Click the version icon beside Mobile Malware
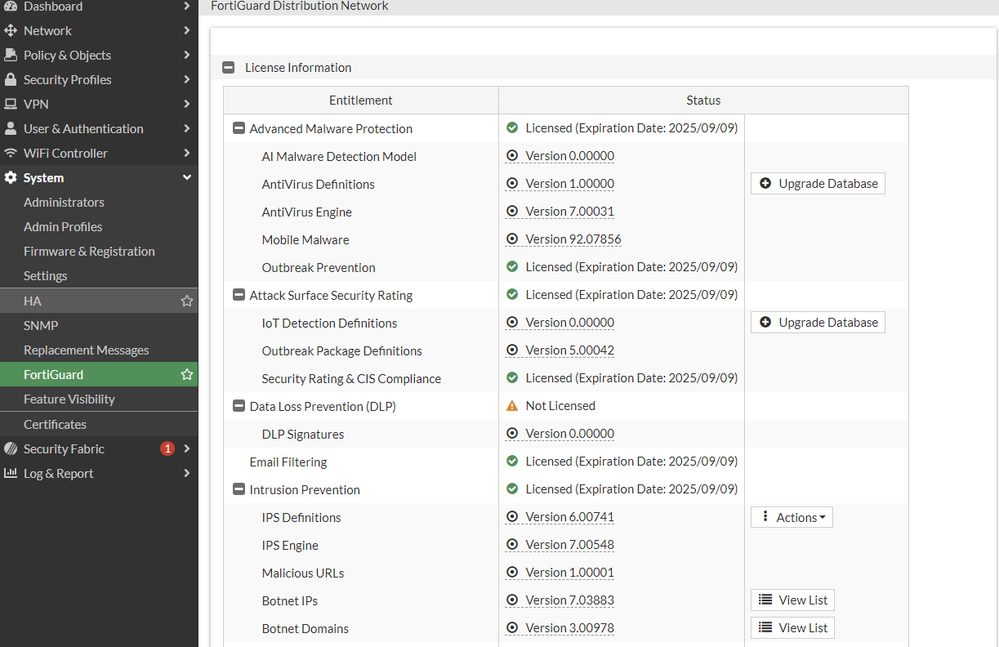Image resolution: width=999 pixels, height=647 pixels. pyautogui.click(x=512, y=239)
